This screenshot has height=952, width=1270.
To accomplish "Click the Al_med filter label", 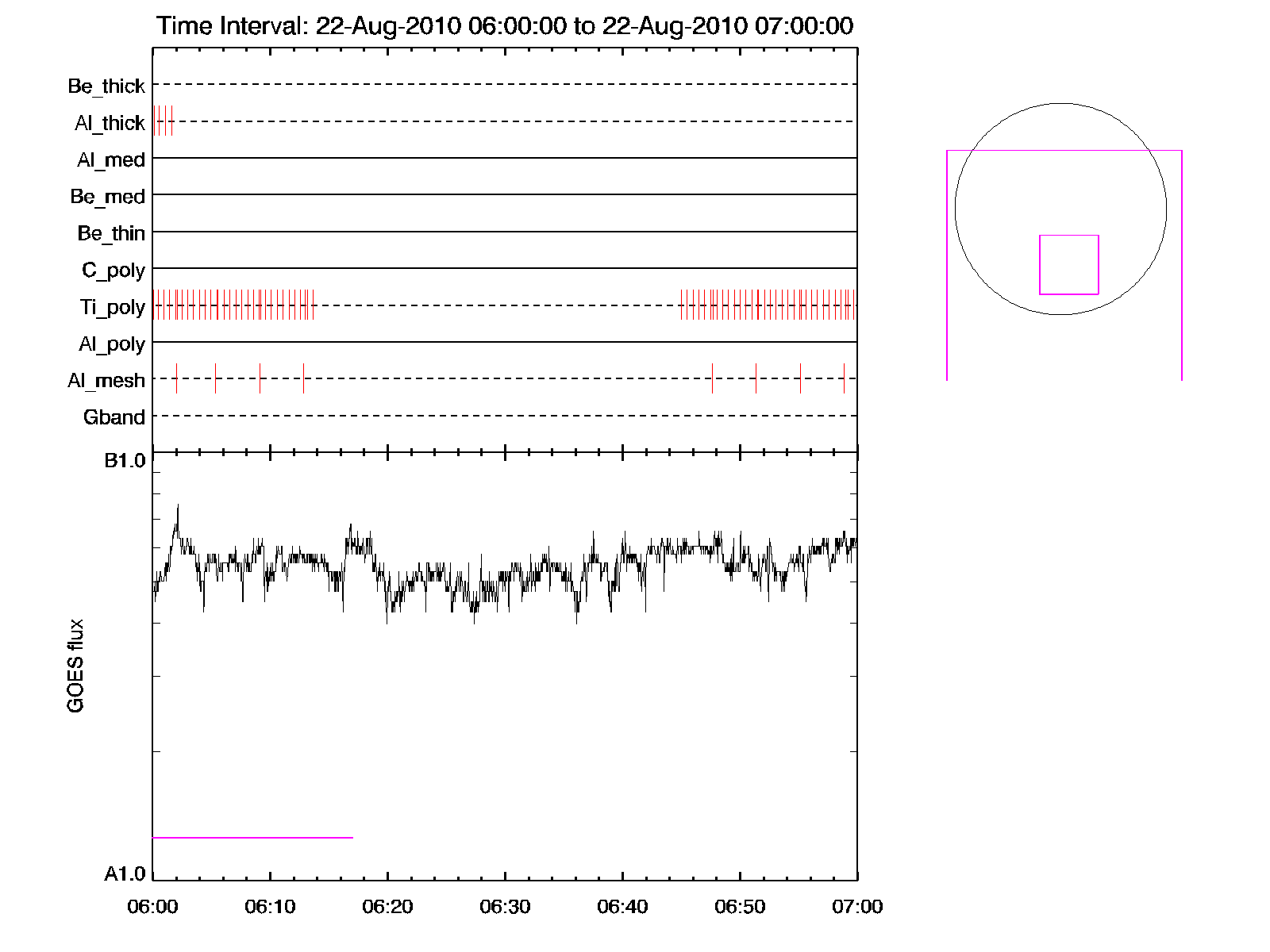I will tap(111, 159).
